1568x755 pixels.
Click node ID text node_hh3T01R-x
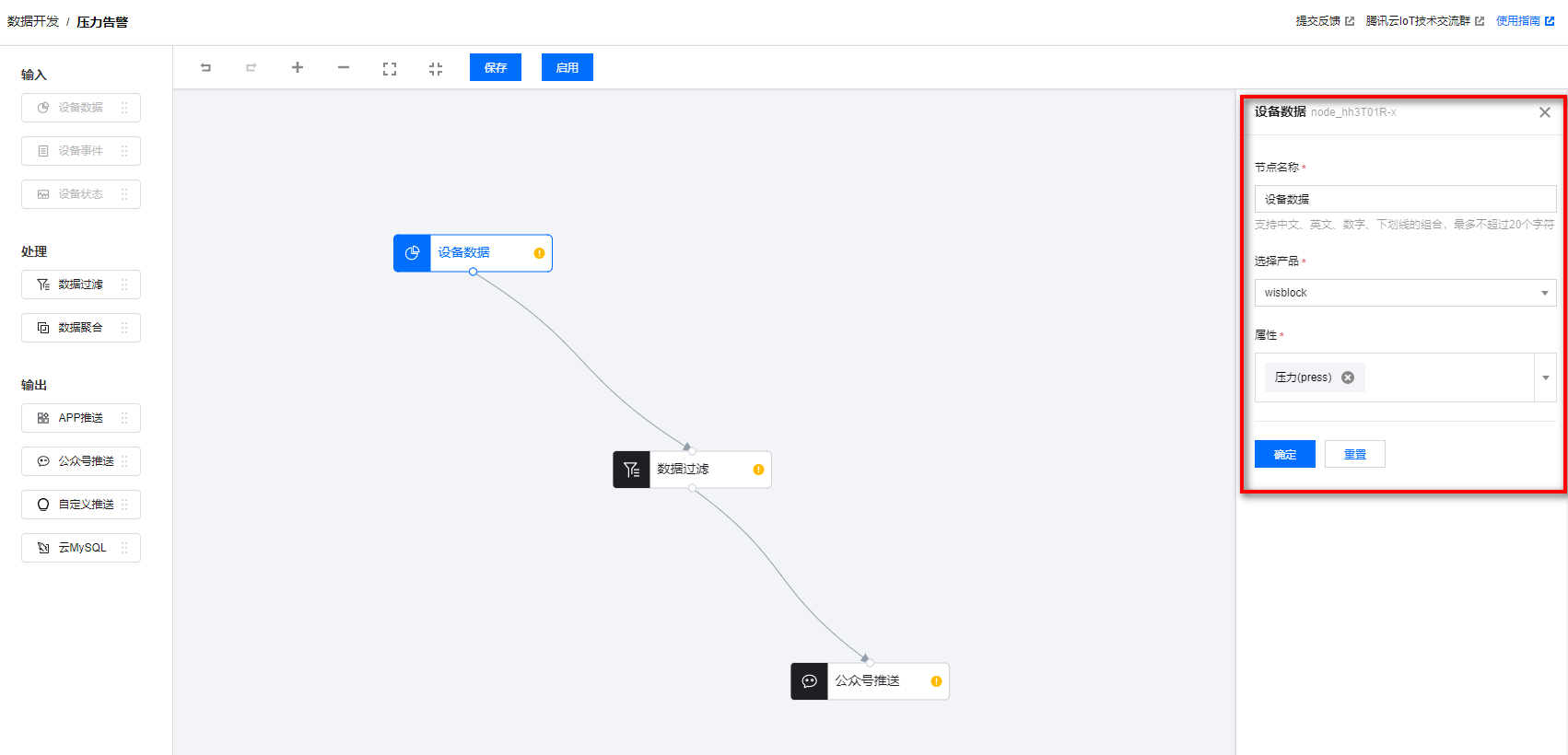(1353, 112)
